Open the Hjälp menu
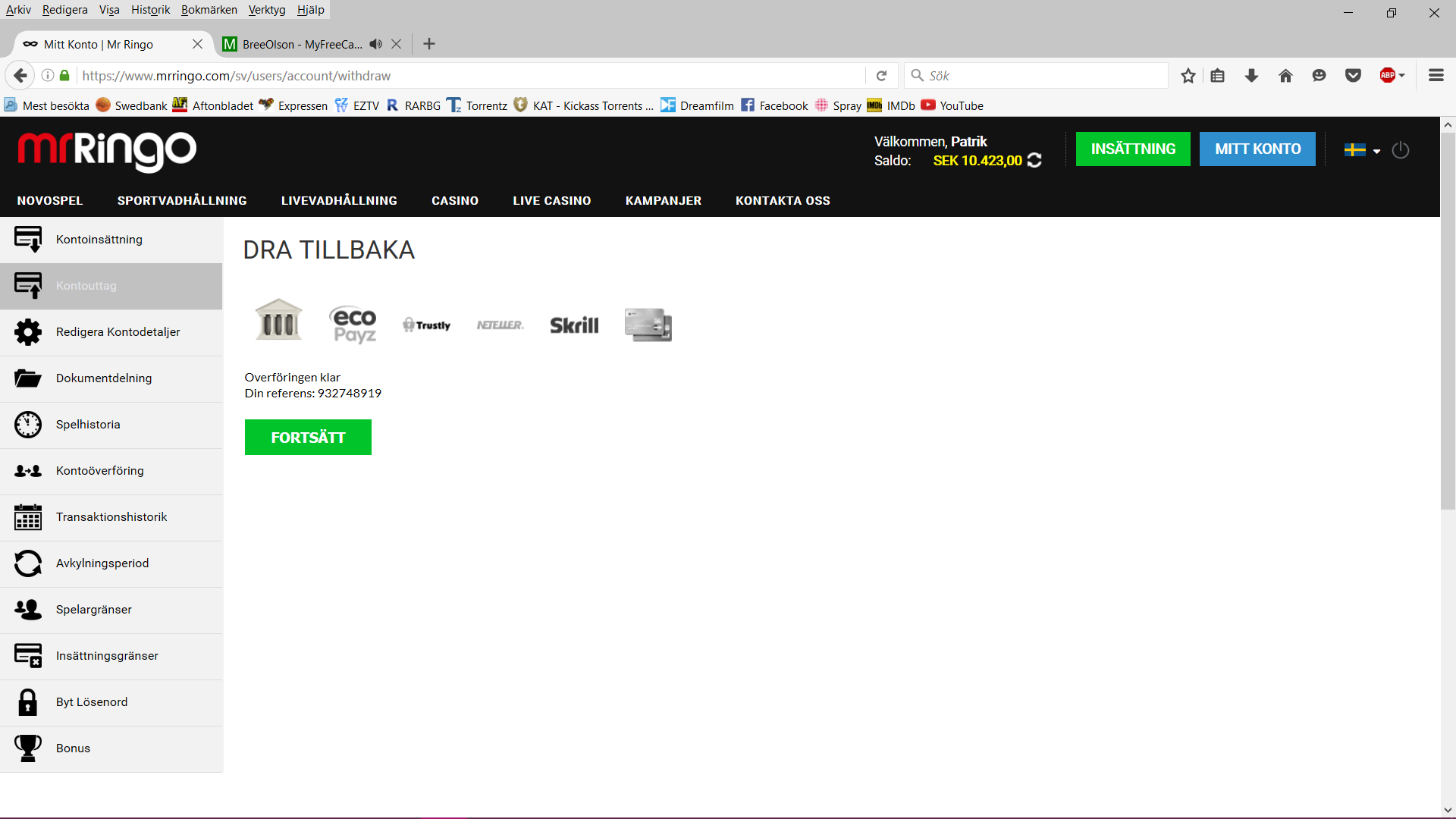The image size is (1456, 819). [311, 10]
